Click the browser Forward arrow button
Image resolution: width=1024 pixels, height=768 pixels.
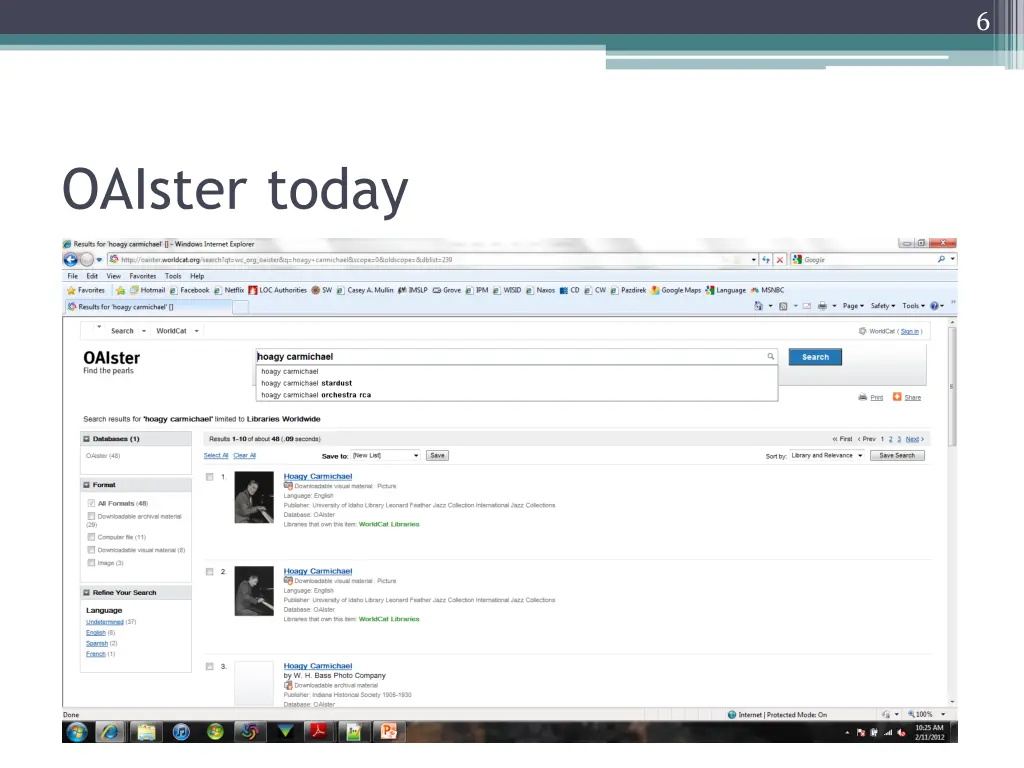click(86, 260)
